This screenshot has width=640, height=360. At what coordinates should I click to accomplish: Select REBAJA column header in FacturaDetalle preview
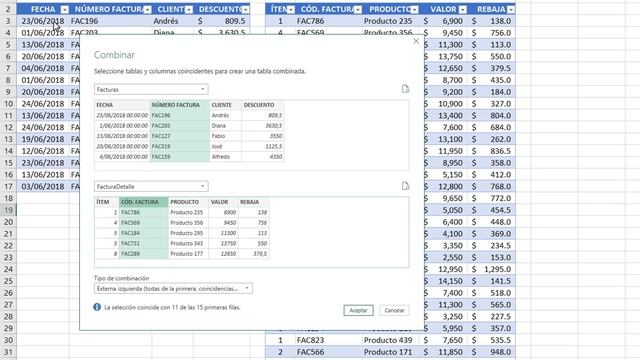pyautogui.click(x=253, y=202)
